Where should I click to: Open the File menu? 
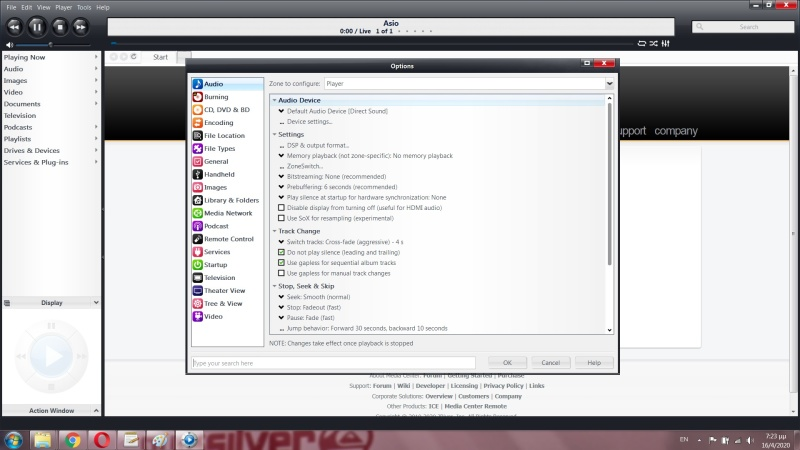[x=11, y=7]
